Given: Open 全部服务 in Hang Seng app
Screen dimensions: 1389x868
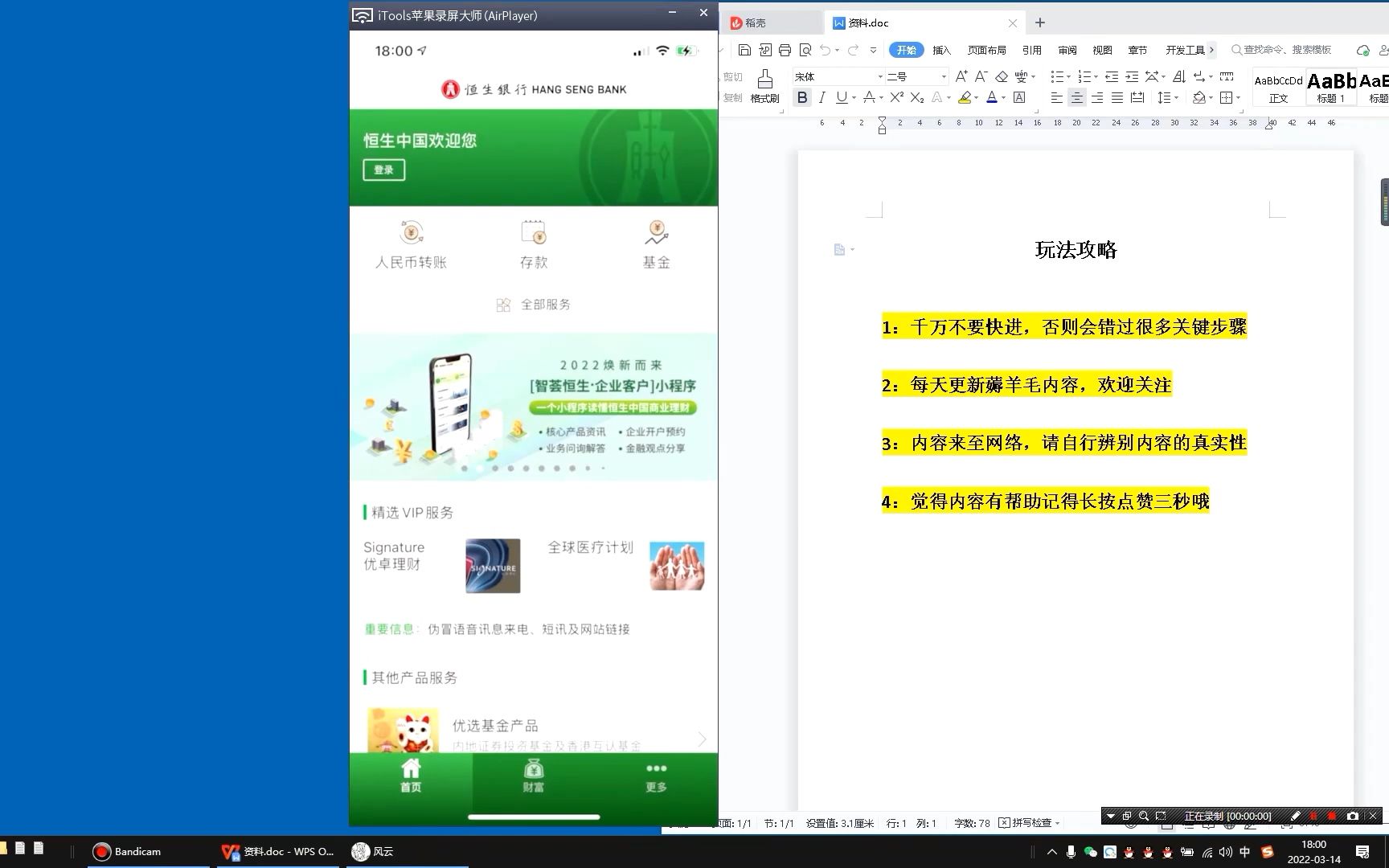Looking at the screenshot, I should [x=534, y=305].
